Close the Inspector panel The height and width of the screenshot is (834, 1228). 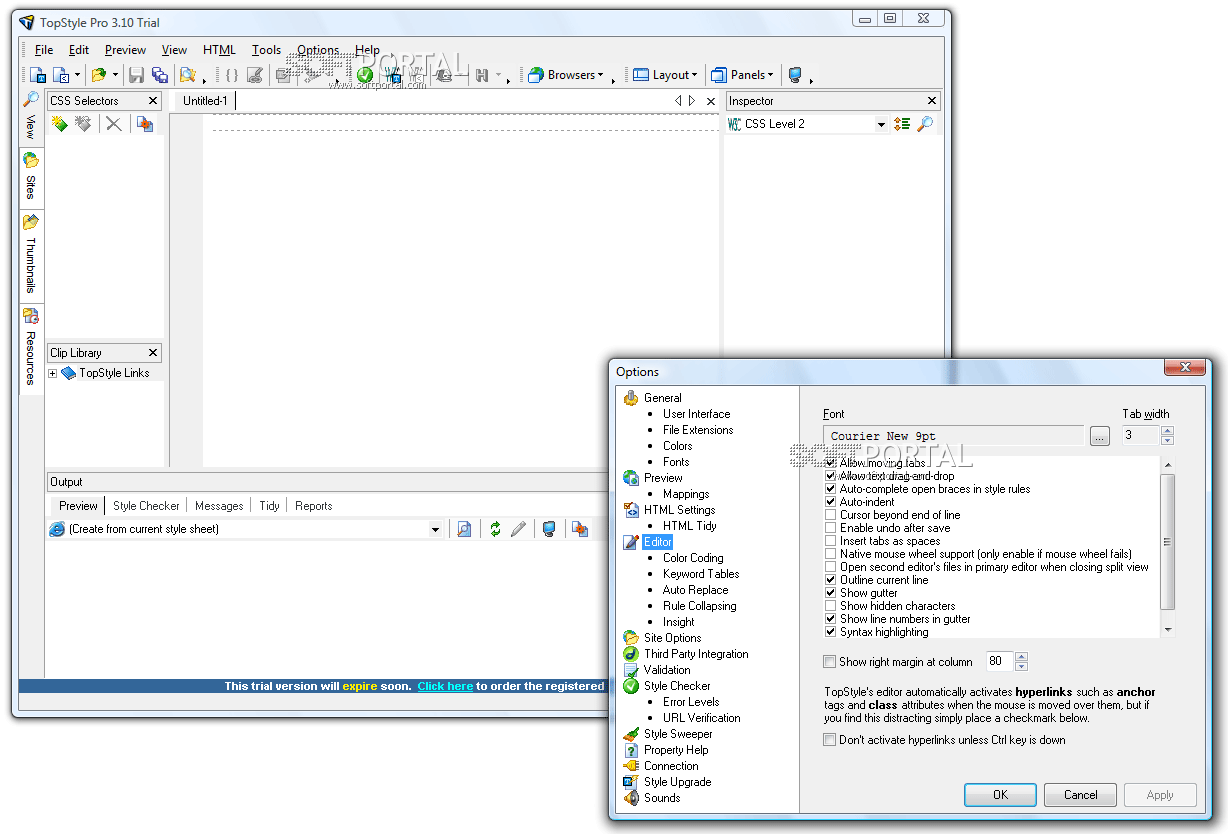pyautogui.click(x=932, y=101)
